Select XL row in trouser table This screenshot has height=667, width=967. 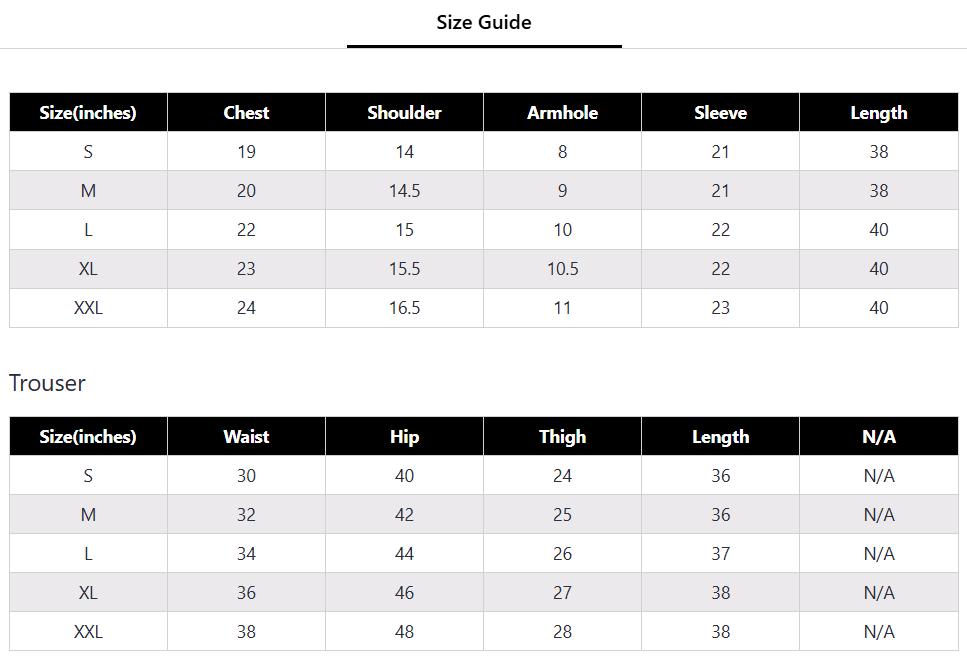point(484,592)
